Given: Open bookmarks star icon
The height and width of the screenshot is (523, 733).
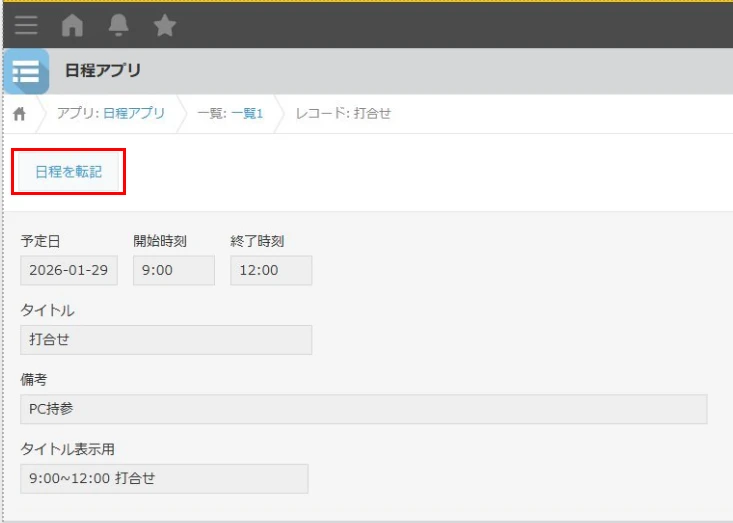Looking at the screenshot, I should (165, 25).
